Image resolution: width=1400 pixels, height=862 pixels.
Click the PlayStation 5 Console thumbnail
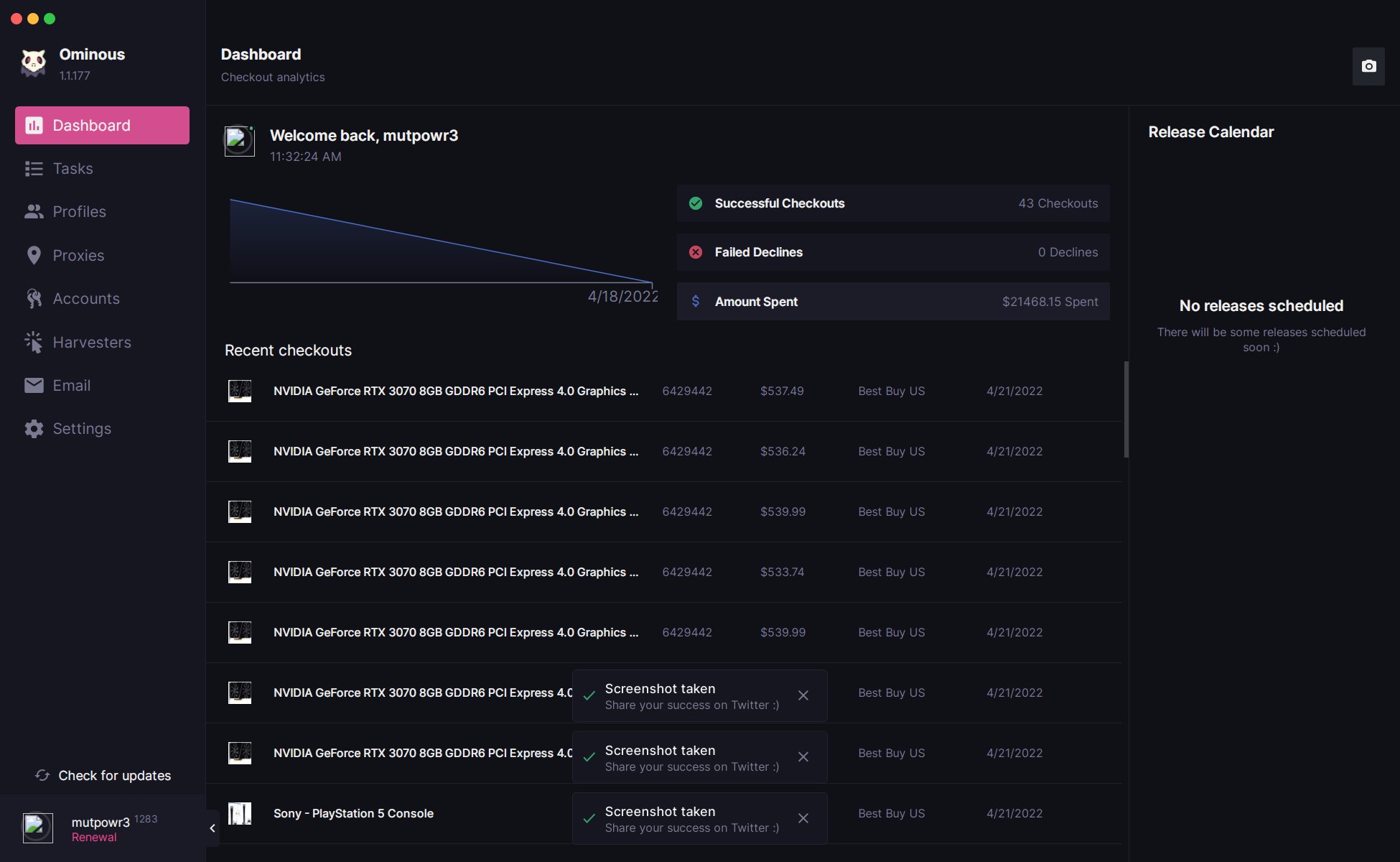(240, 813)
